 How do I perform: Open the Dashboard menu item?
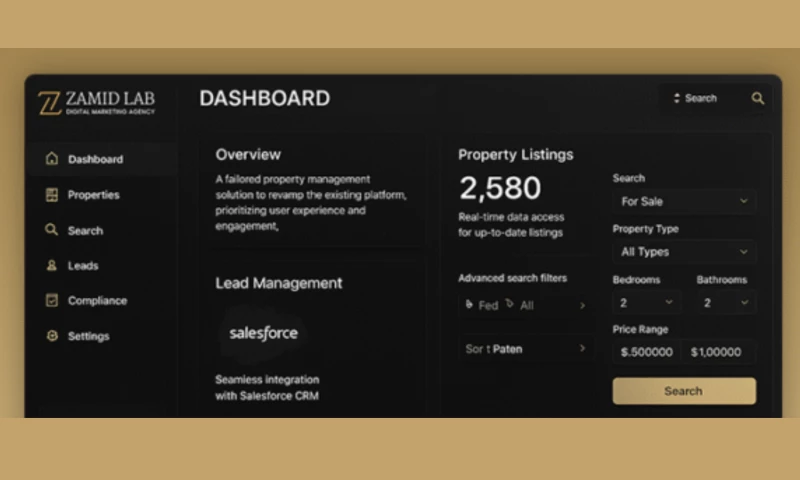104,159
